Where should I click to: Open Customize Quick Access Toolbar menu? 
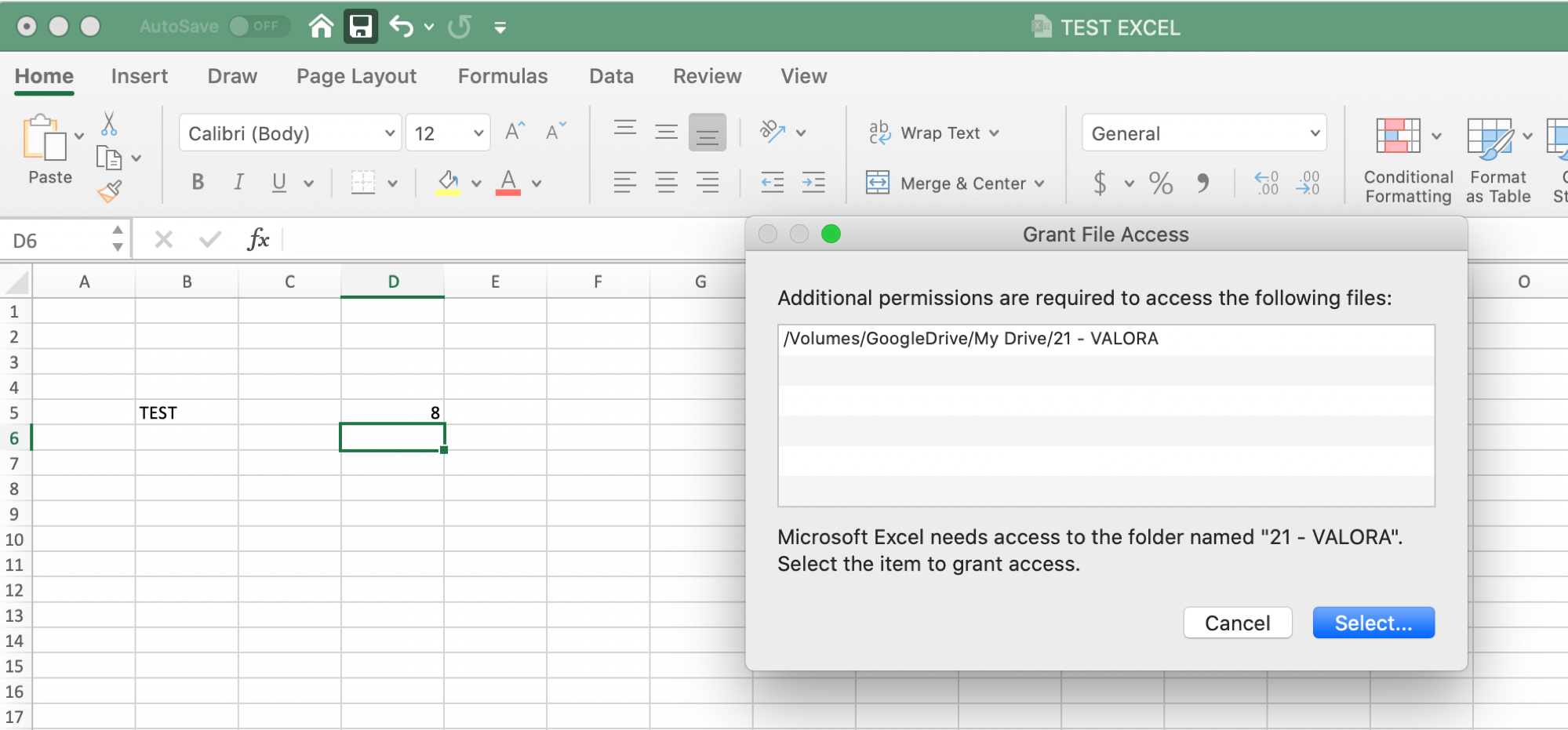point(500,27)
